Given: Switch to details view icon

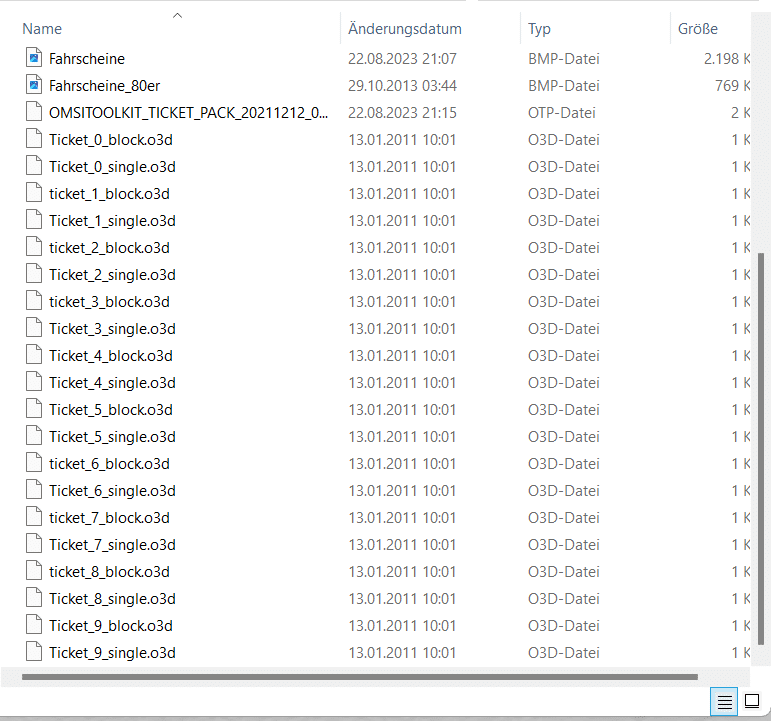Looking at the screenshot, I should tap(725, 701).
